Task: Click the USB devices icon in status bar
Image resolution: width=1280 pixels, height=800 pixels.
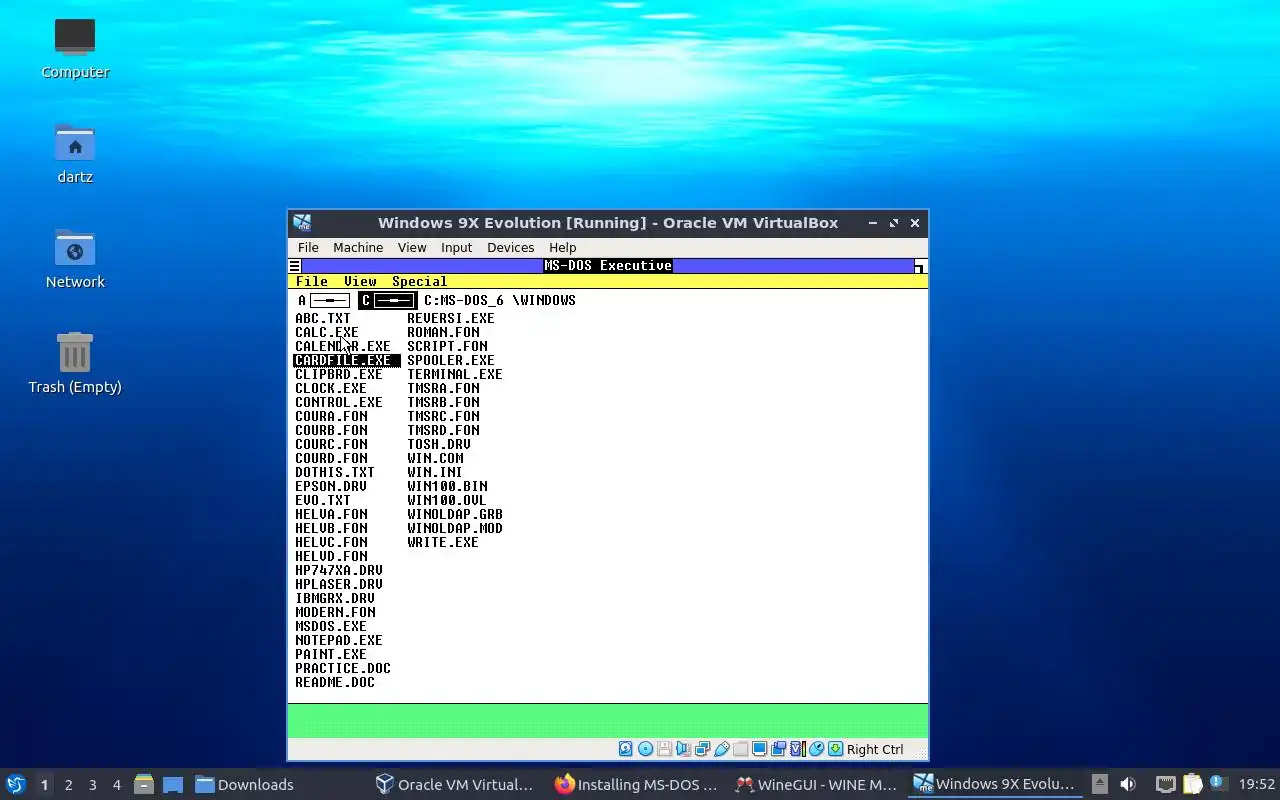Action: click(722, 749)
